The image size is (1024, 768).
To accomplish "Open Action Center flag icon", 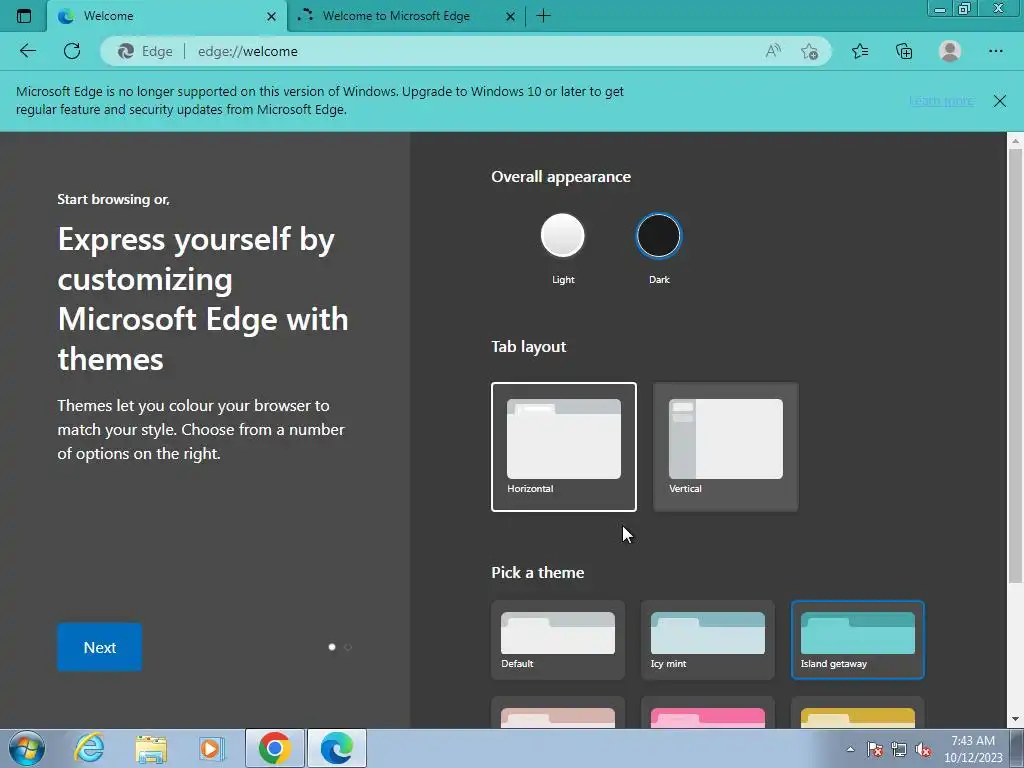I will pyautogui.click(x=875, y=749).
